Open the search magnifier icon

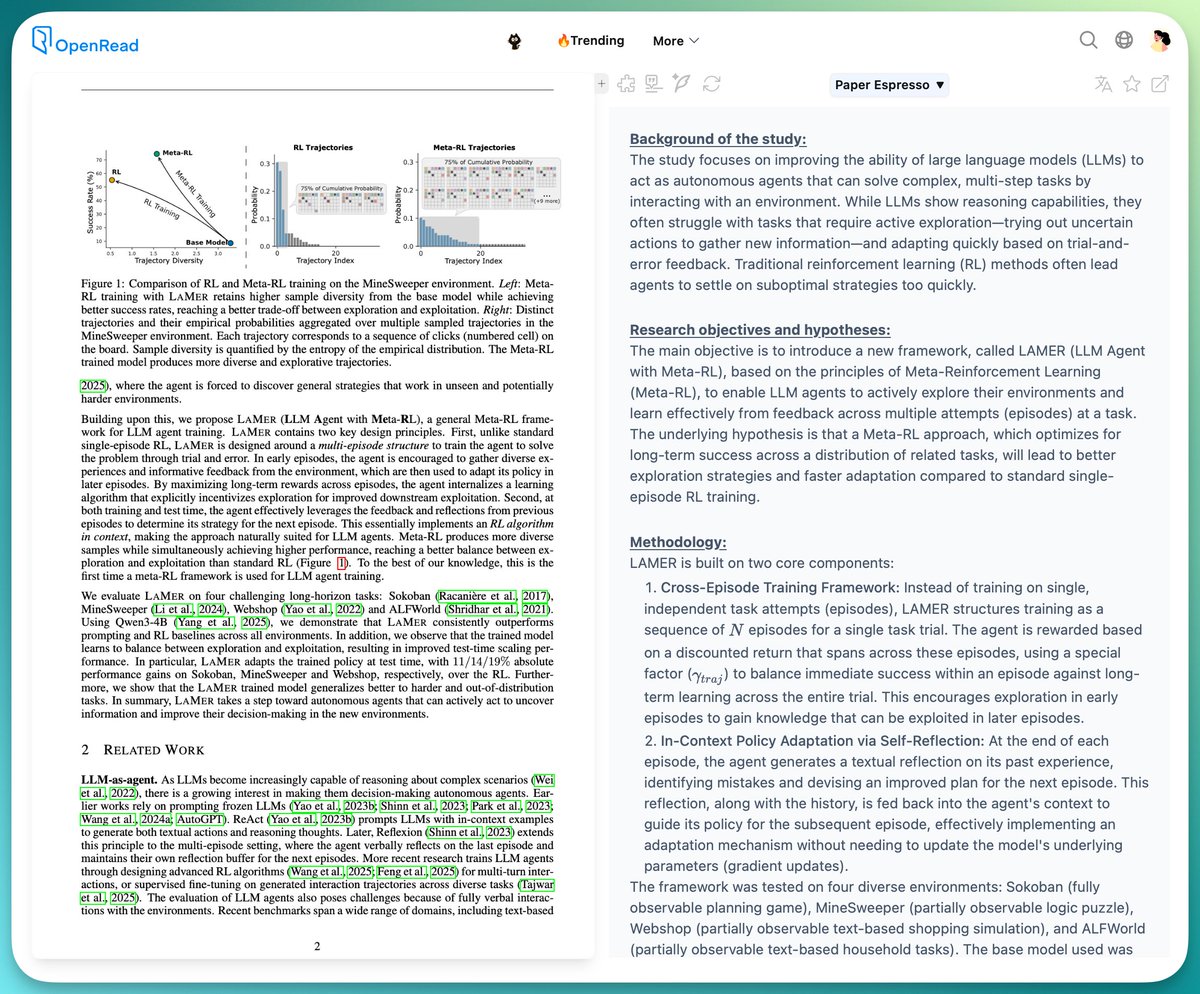click(x=1089, y=41)
